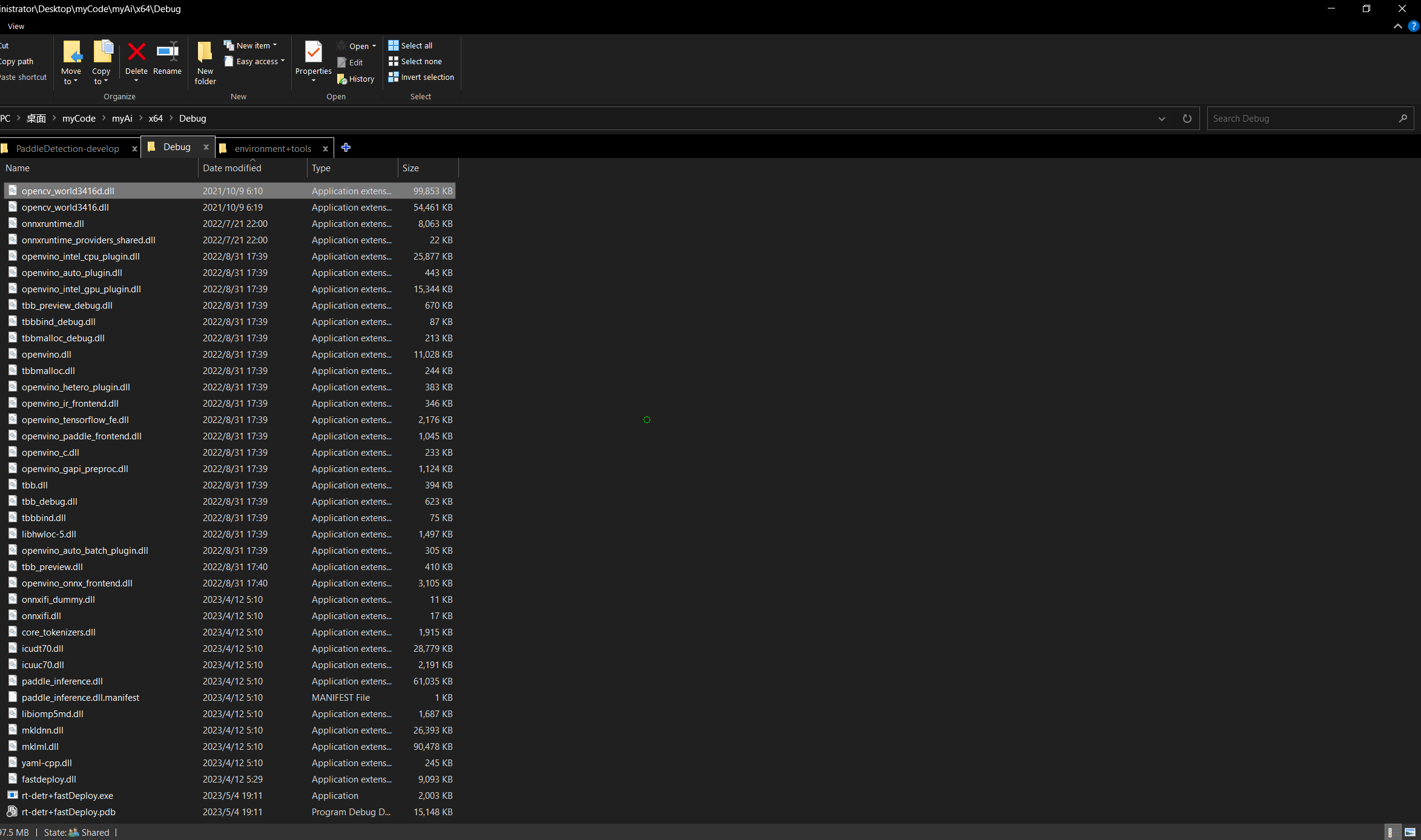Click Invert selection
This screenshot has width=1421, height=840.
pyautogui.click(x=421, y=77)
